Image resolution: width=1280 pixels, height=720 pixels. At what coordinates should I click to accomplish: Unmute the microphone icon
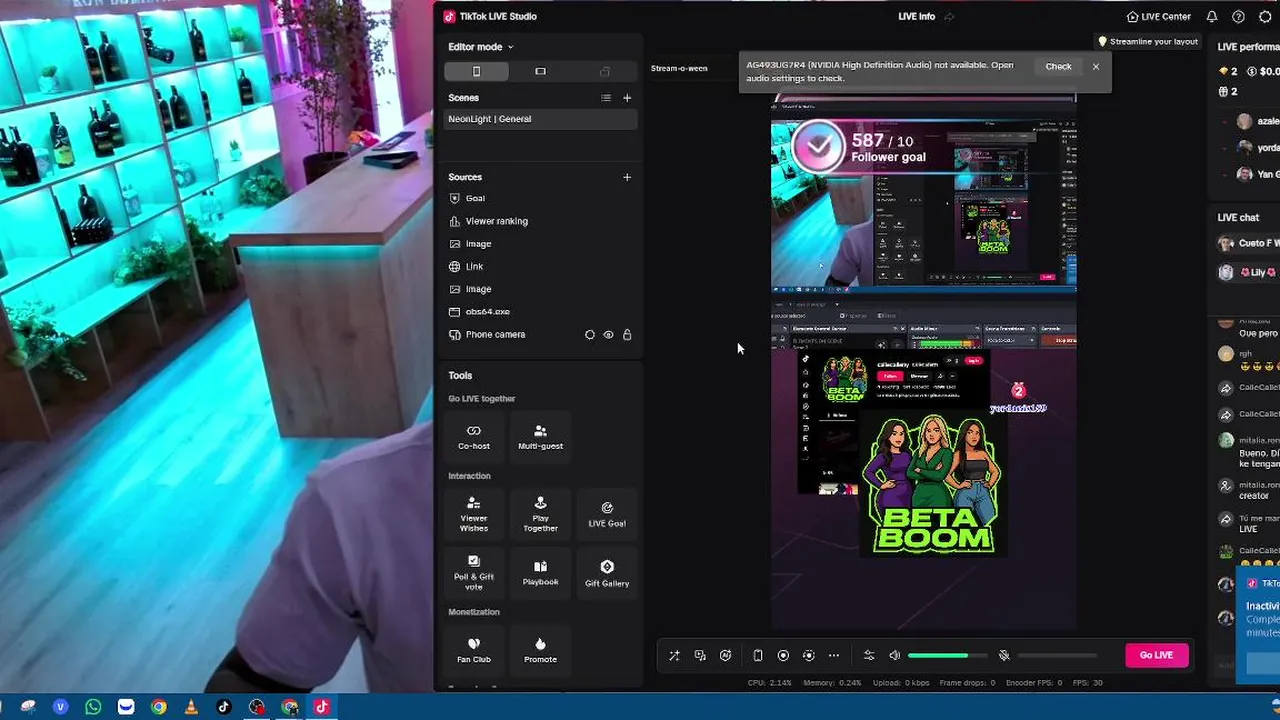(1004, 656)
